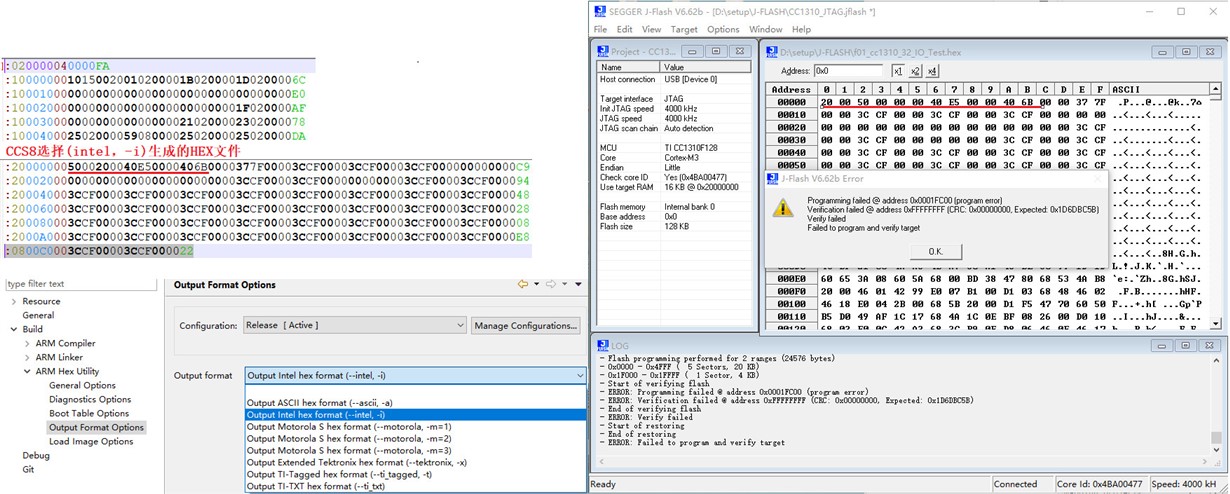
Task: Collapse the ARM Hex Utility node
Action: (27, 371)
